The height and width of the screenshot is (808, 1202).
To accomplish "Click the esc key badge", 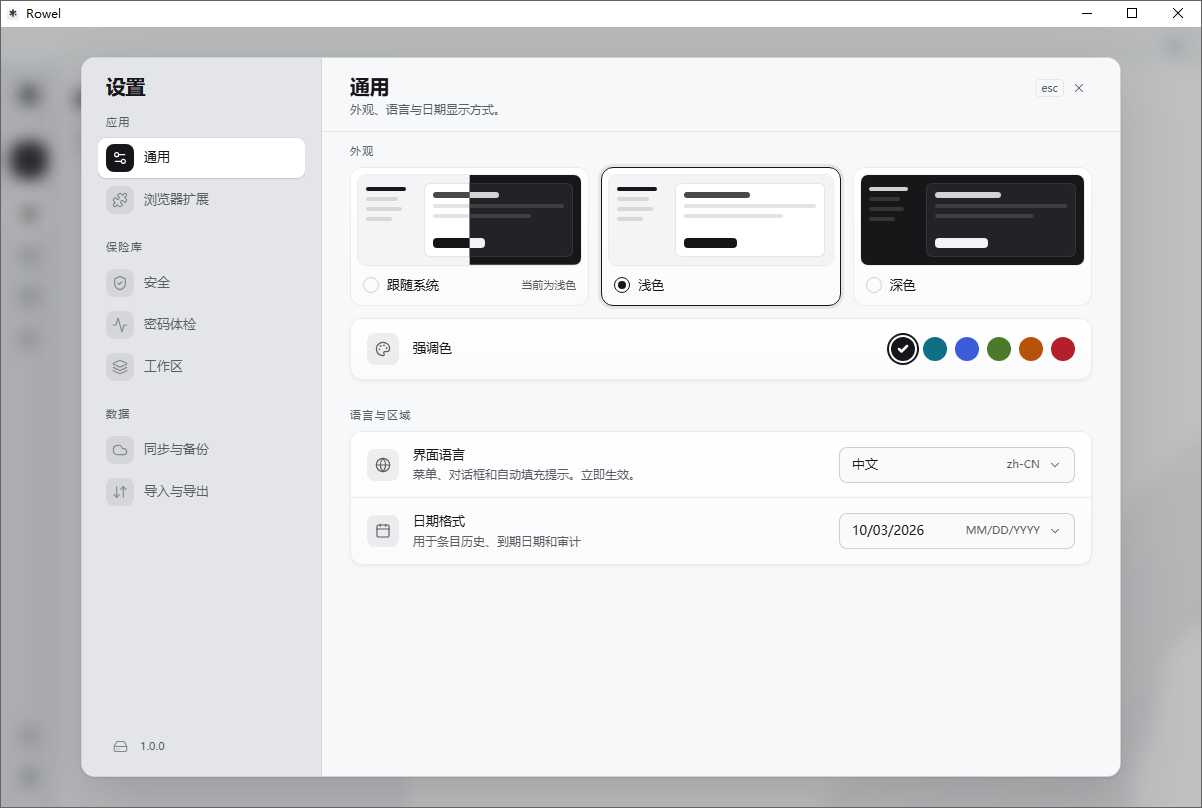I will (1049, 88).
